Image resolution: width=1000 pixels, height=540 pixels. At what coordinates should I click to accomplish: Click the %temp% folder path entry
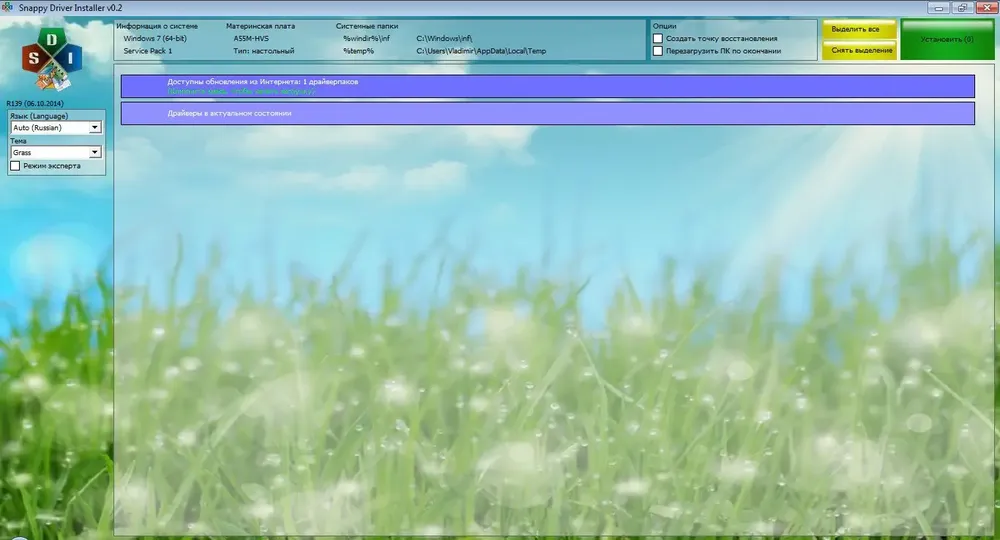(x=358, y=51)
